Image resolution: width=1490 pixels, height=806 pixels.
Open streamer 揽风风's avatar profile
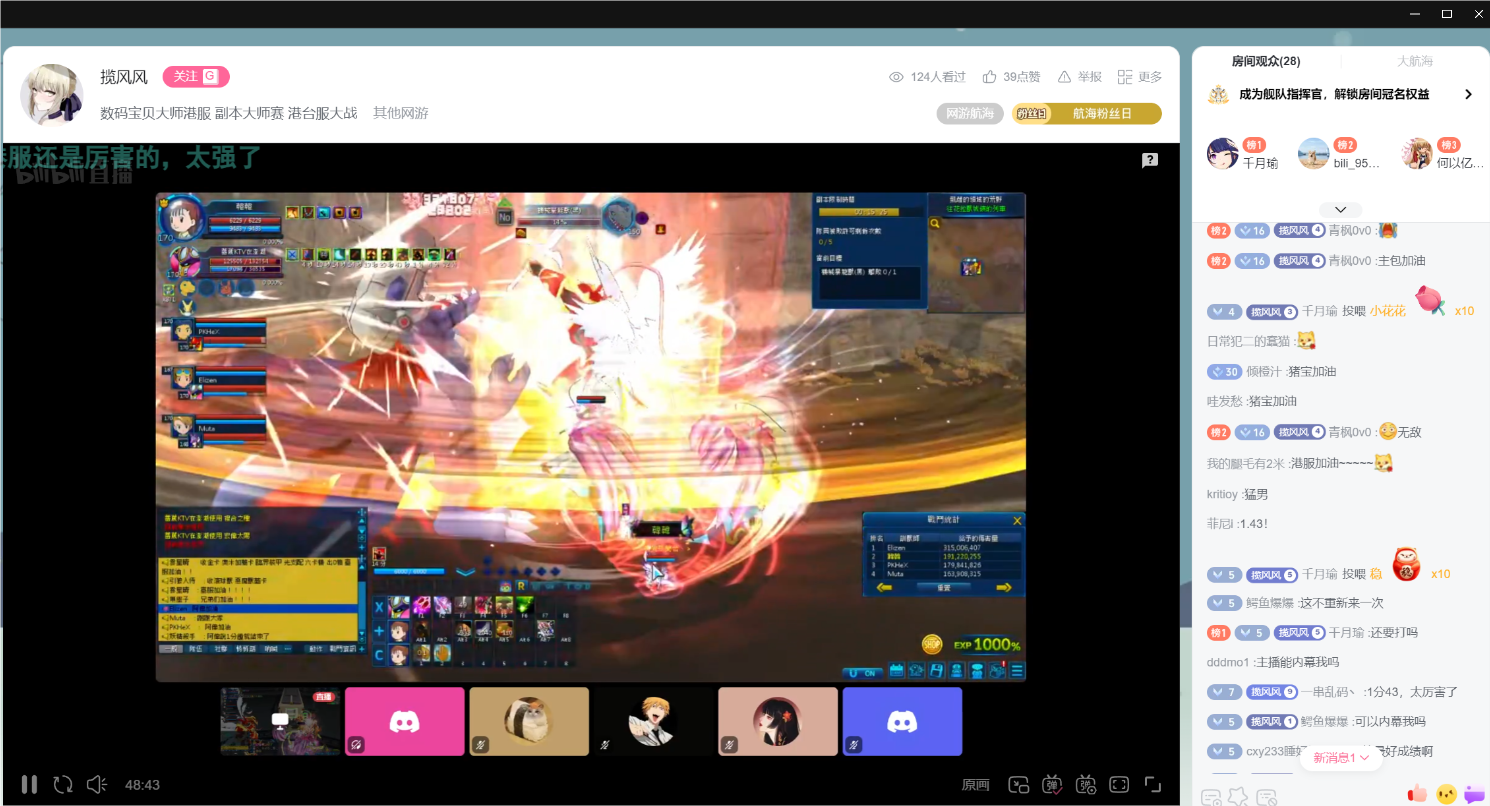coord(52,95)
